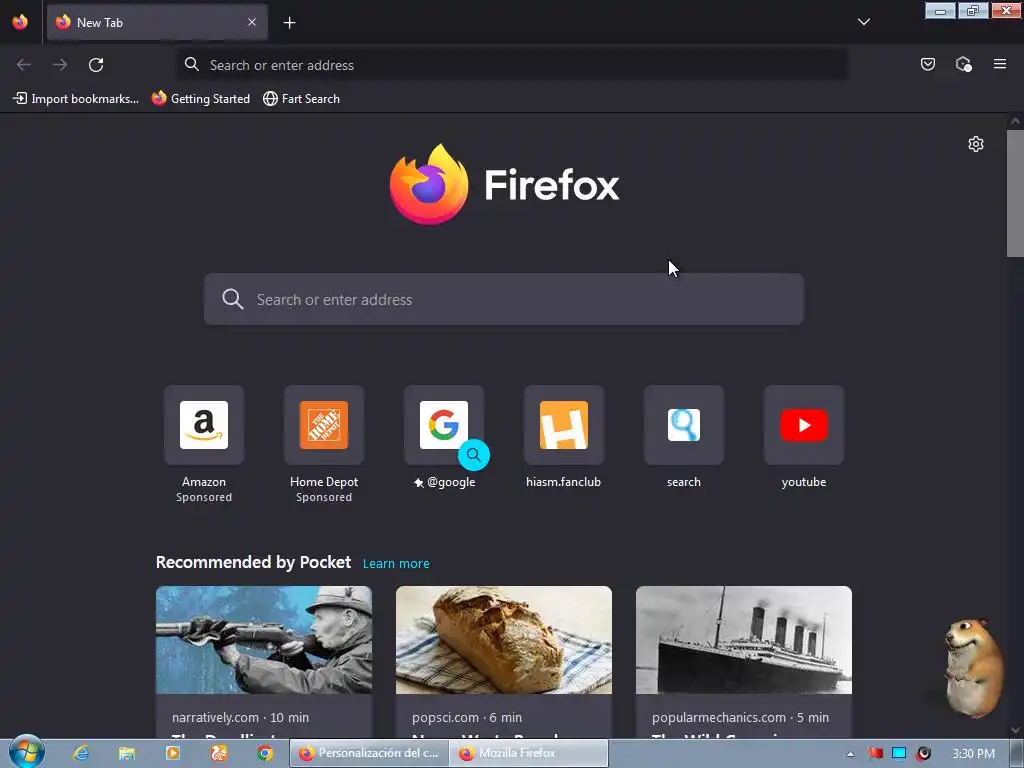Click the hamster desktop mascot
This screenshot has width=1024, height=768.
[974, 667]
